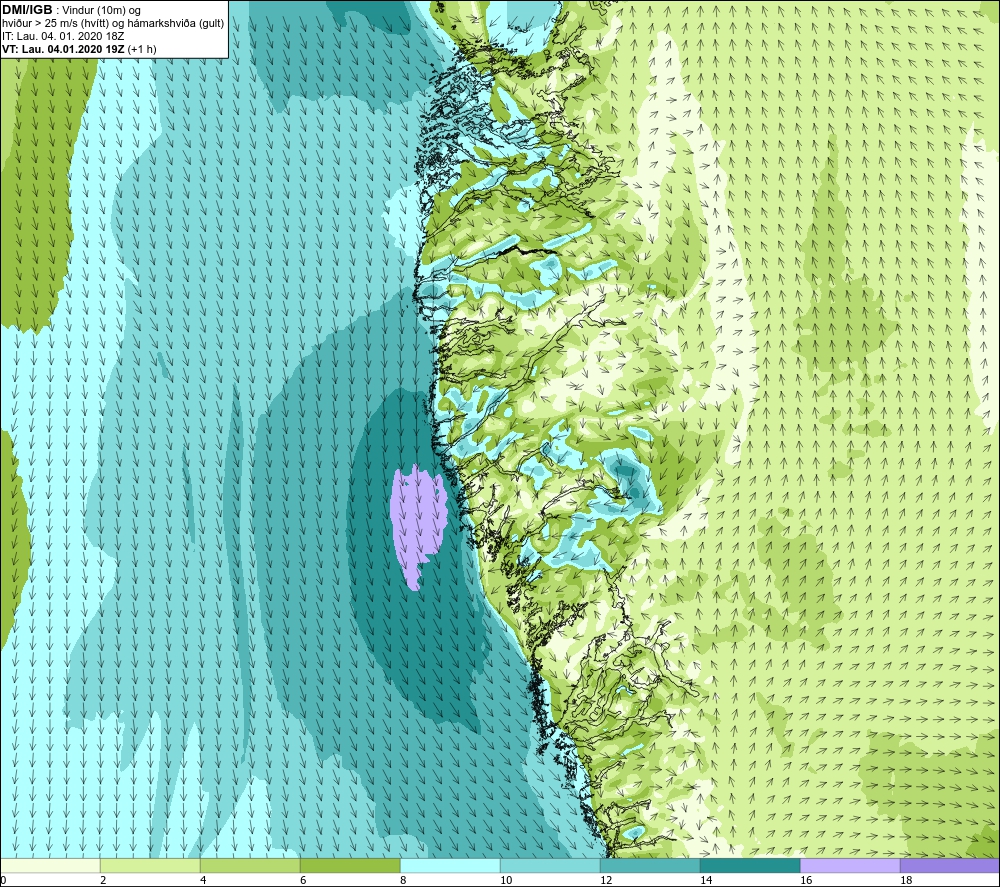Click the purple legend swatch above 18 m/s
Screen dimensions: 1000x887
[x=950, y=865]
